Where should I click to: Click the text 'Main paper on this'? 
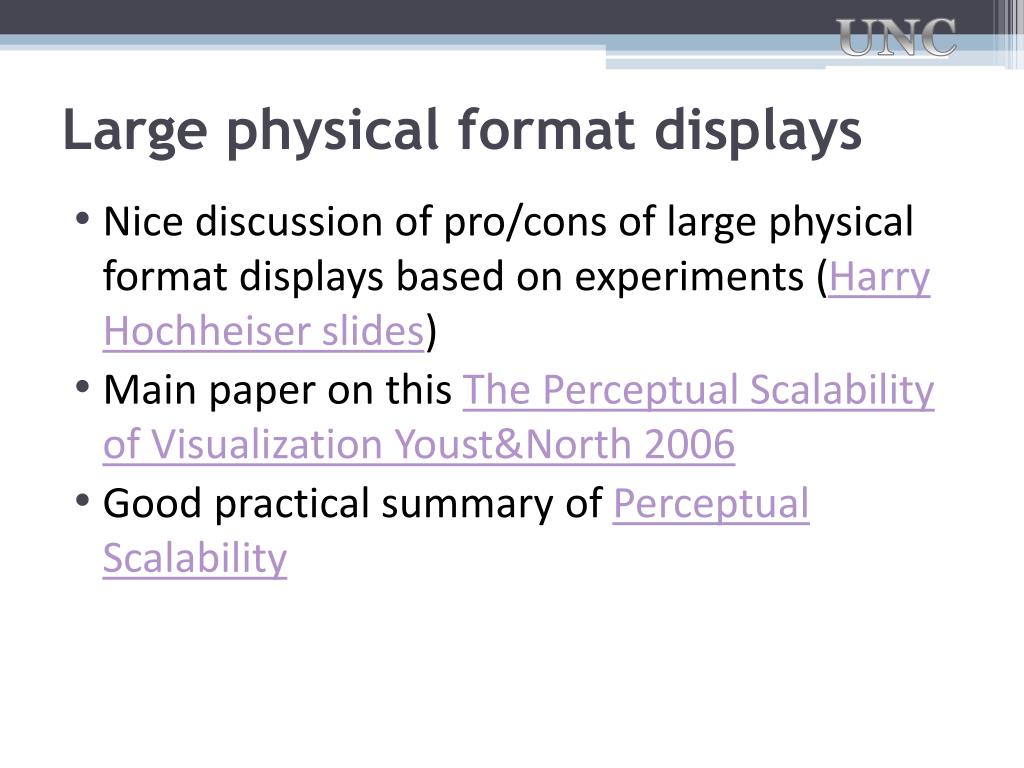[x=278, y=390]
